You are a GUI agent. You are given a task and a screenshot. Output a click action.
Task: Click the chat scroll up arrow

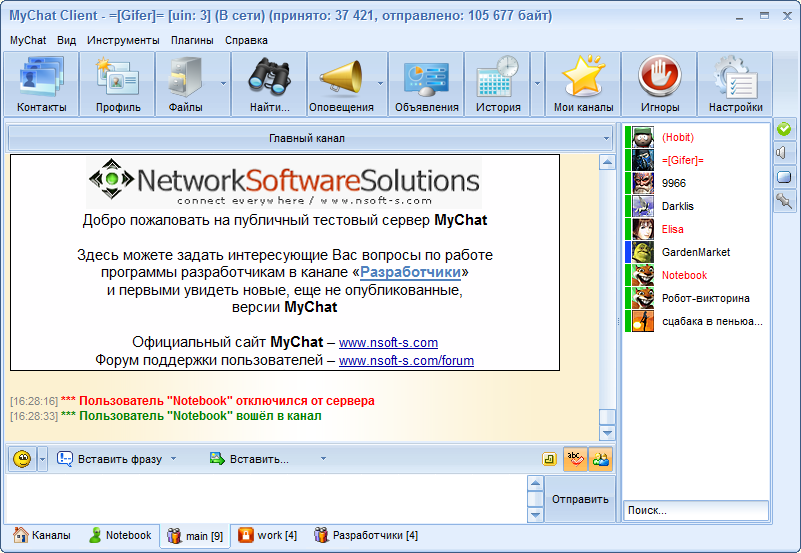click(607, 163)
